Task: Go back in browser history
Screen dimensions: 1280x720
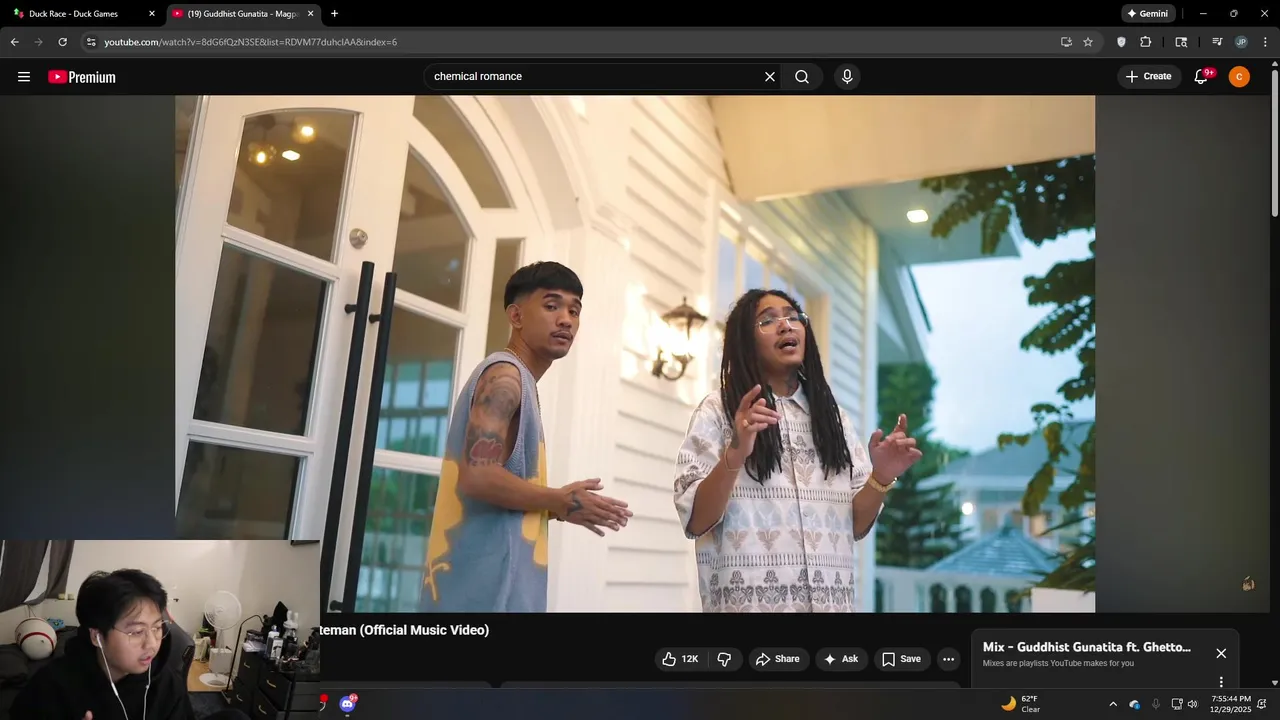Action: coord(14,42)
